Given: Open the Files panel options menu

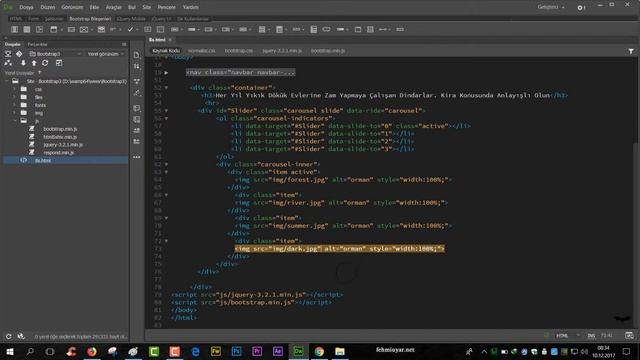Looking at the screenshot, I should pos(124,44).
